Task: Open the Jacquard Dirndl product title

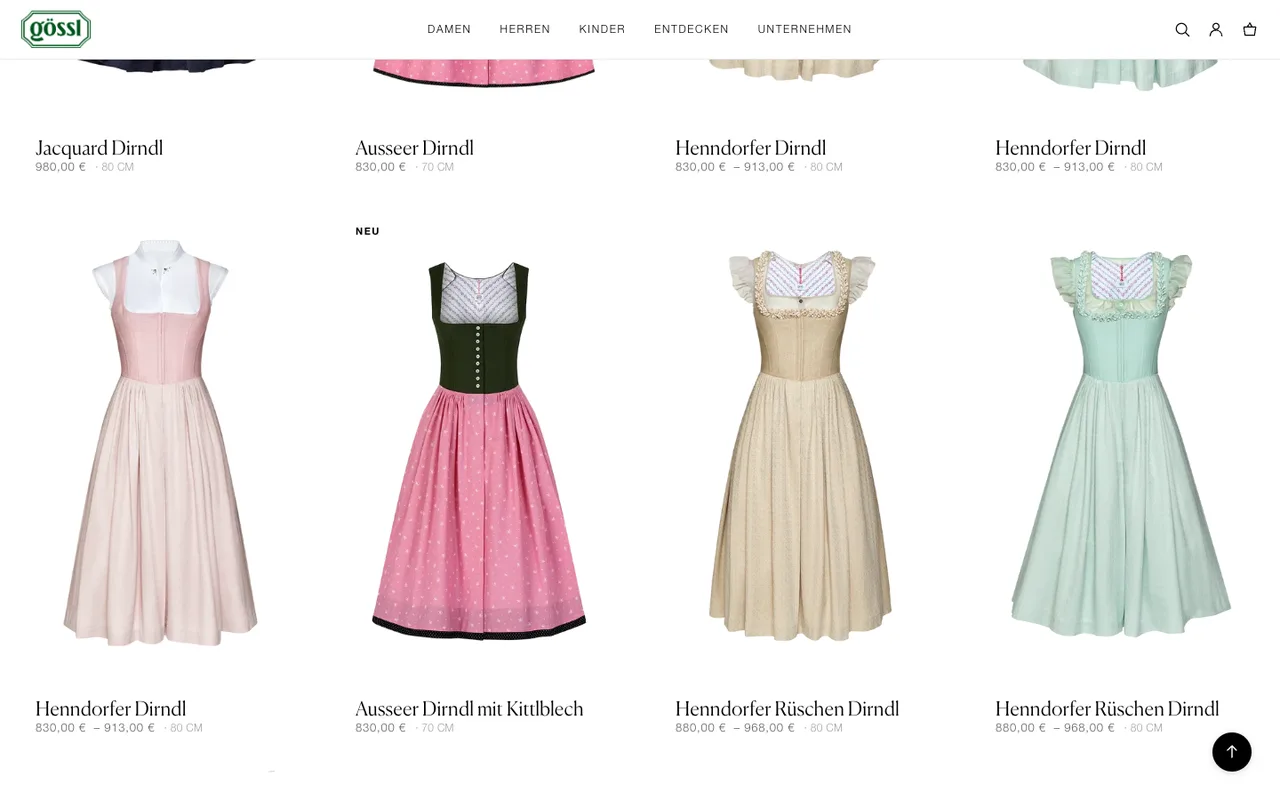Action: point(99,148)
